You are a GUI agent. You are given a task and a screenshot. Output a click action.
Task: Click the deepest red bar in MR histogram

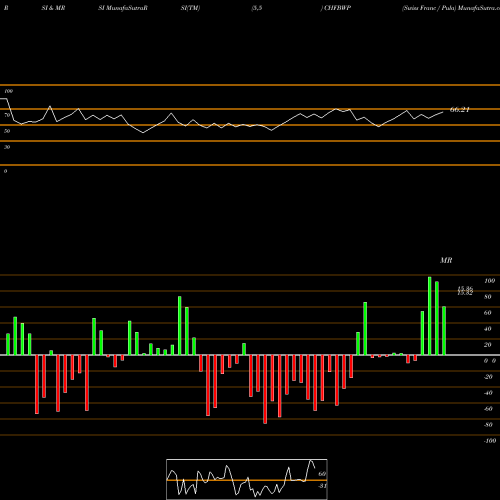[265, 389]
